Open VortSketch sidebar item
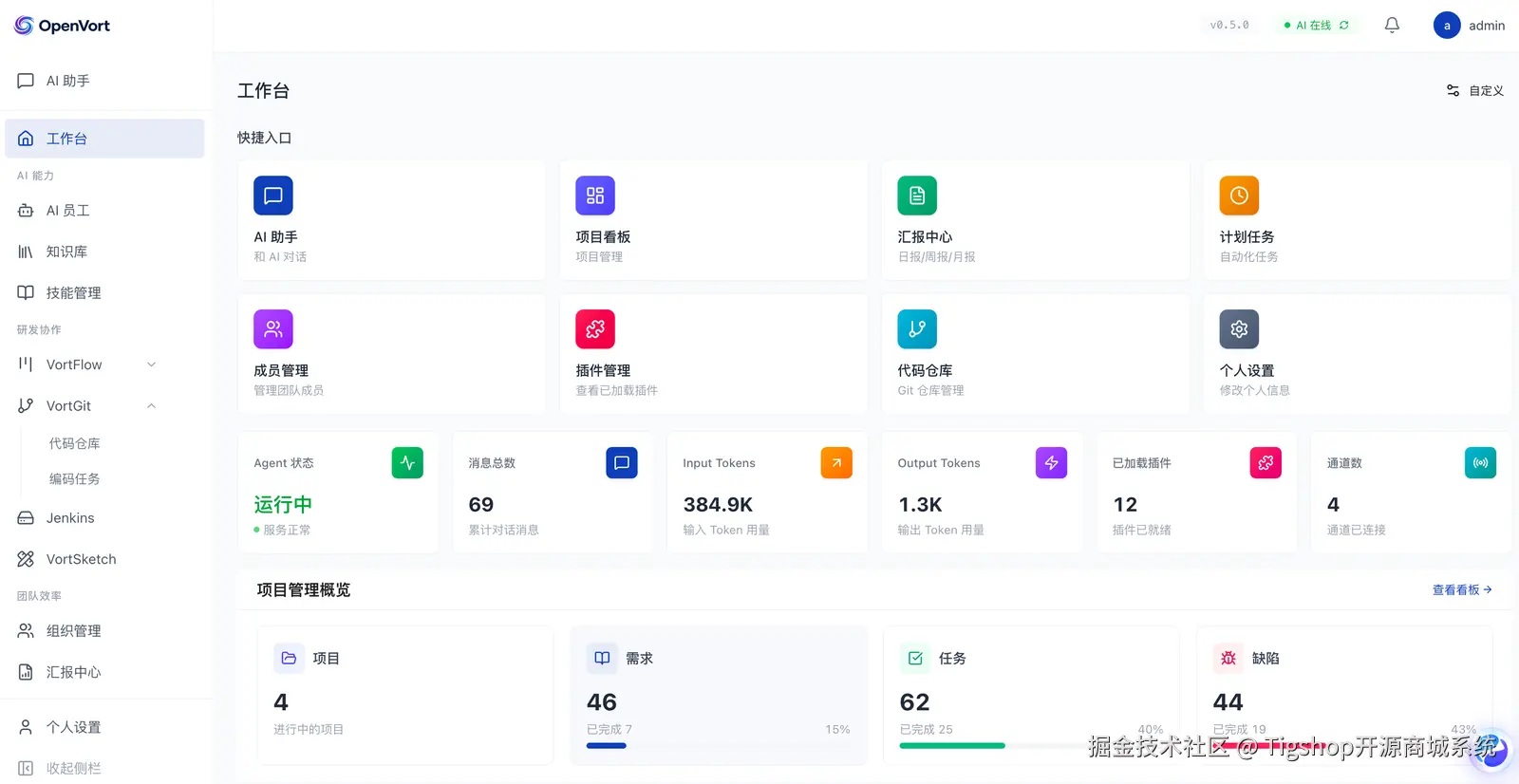 (x=104, y=559)
